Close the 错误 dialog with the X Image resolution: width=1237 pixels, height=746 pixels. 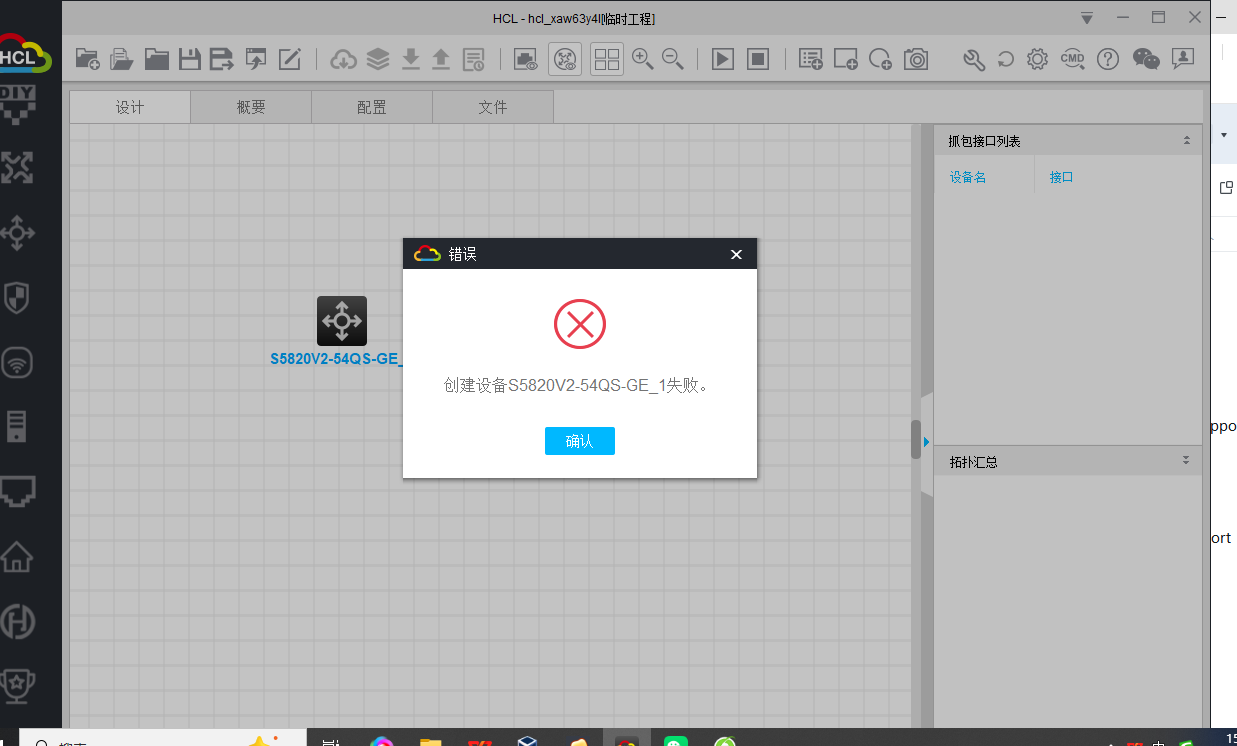coord(736,254)
